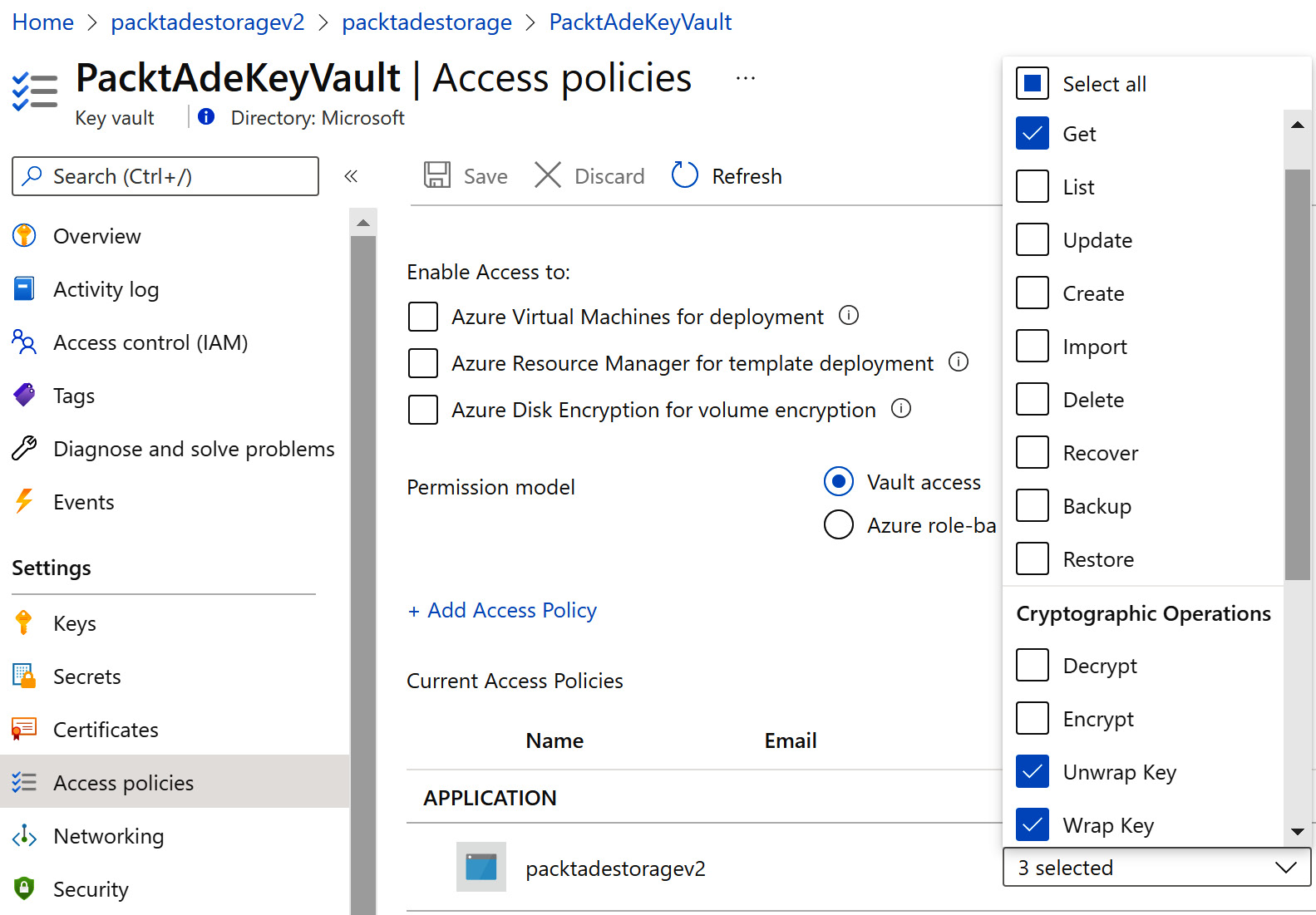Click the Refresh circular arrow icon
Viewport: 1316px width, 915px height.
coord(684,175)
